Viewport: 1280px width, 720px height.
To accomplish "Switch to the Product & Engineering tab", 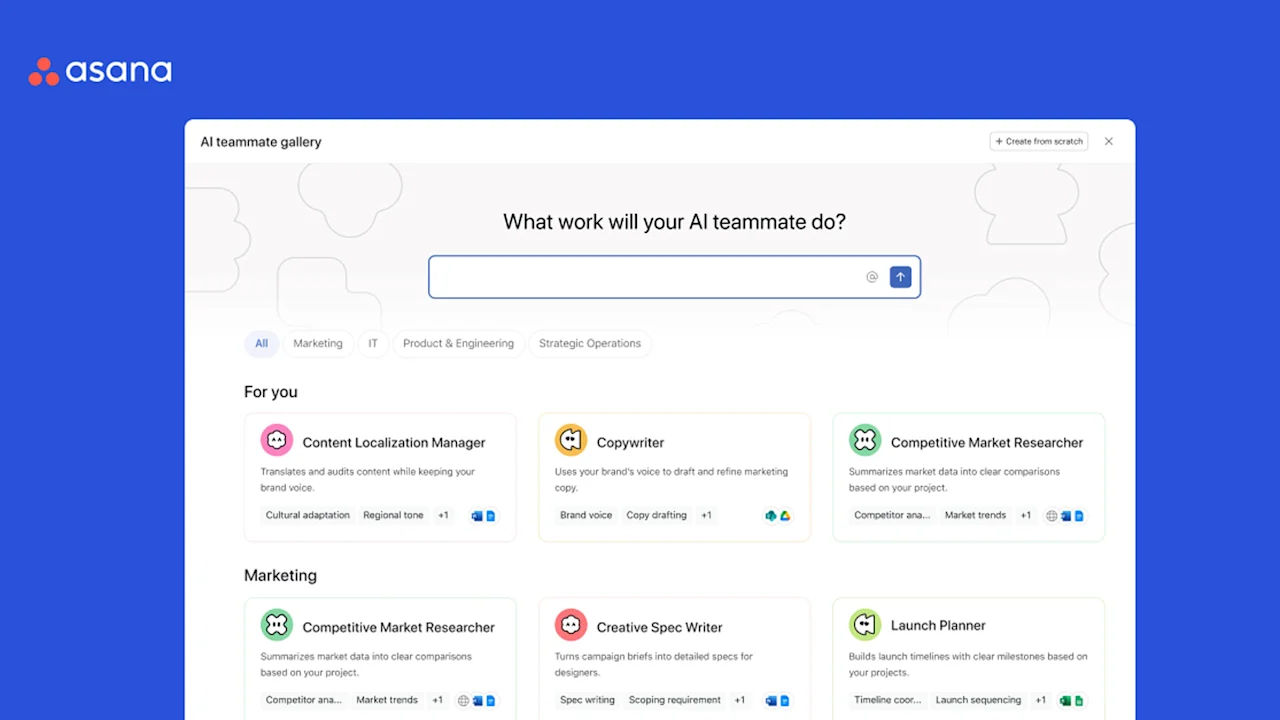I will (x=458, y=343).
